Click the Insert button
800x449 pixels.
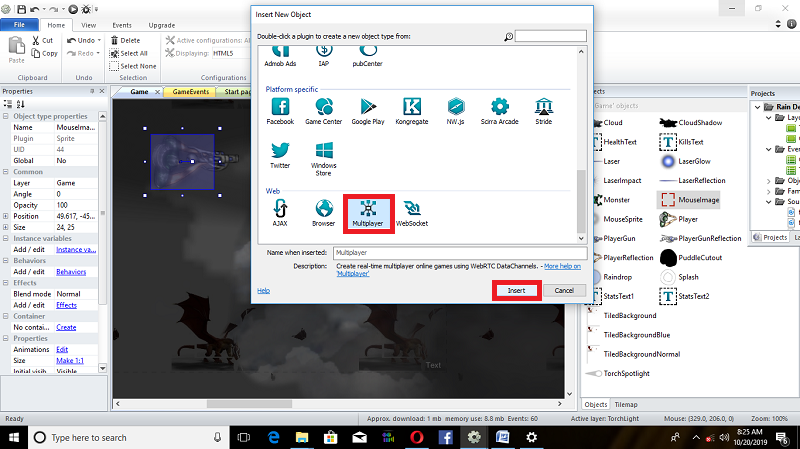(x=516, y=290)
